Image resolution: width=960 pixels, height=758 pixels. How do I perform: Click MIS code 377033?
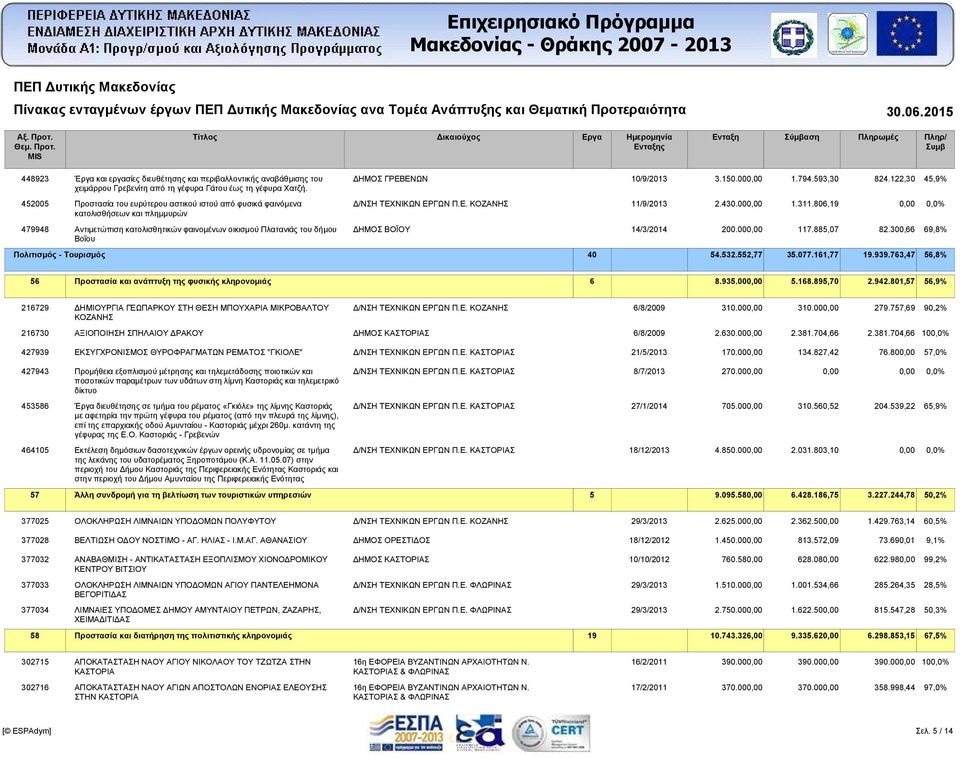(x=35, y=585)
